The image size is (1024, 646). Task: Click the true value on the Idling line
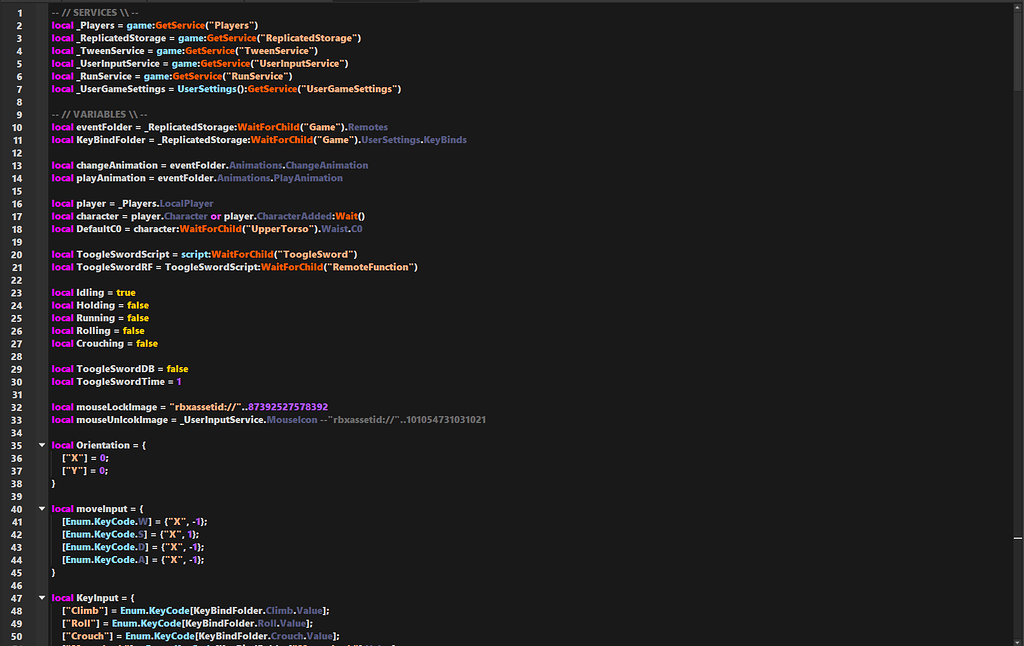point(126,292)
